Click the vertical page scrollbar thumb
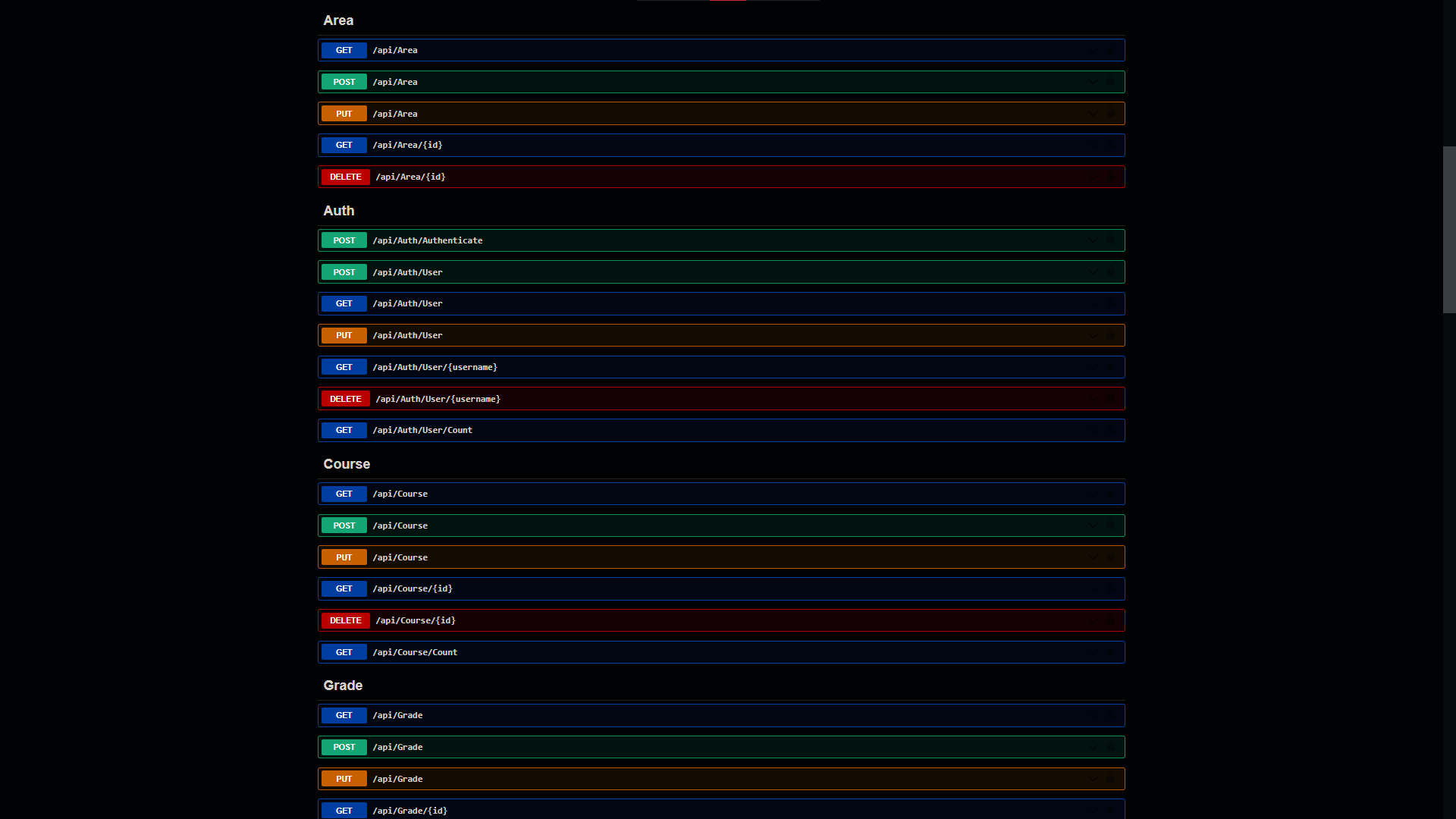Image resolution: width=1456 pixels, height=819 pixels. click(x=1449, y=229)
